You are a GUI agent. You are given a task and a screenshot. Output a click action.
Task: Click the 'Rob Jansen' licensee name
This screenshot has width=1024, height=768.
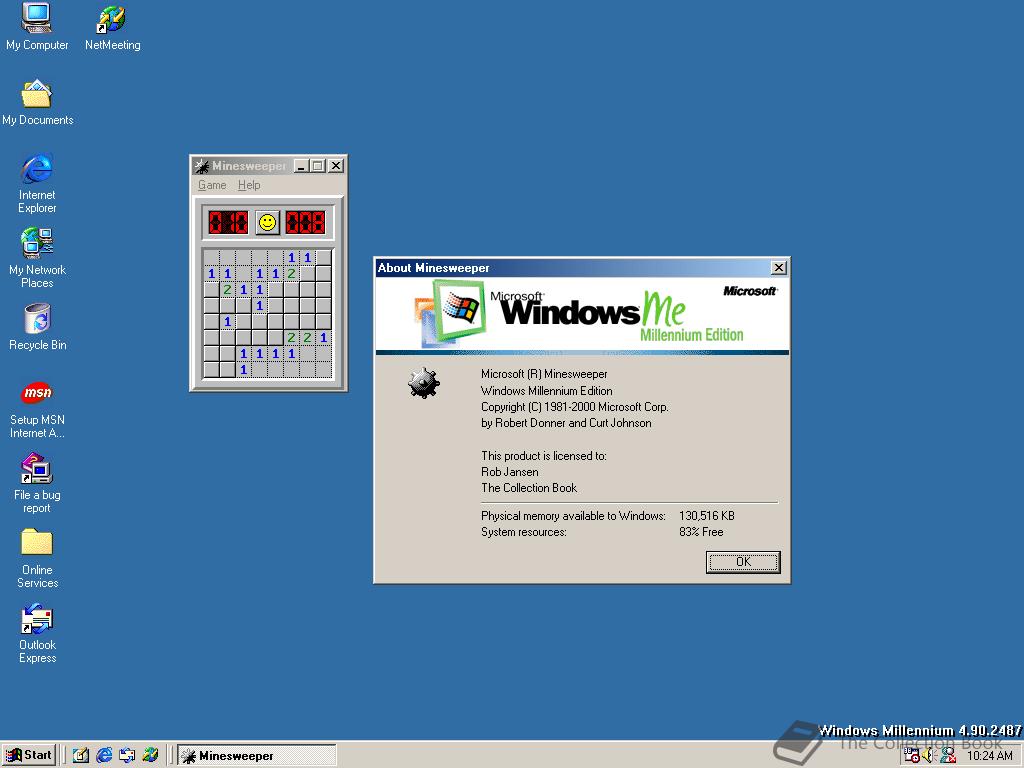[510, 472]
